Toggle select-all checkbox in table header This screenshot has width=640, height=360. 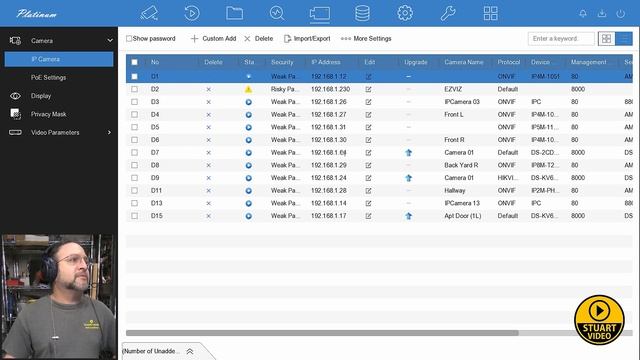[x=134, y=62]
